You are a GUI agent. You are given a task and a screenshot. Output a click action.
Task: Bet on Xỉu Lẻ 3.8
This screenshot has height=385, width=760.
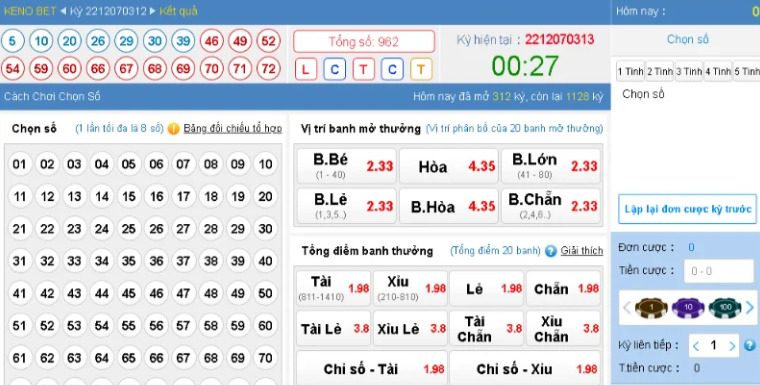point(410,328)
